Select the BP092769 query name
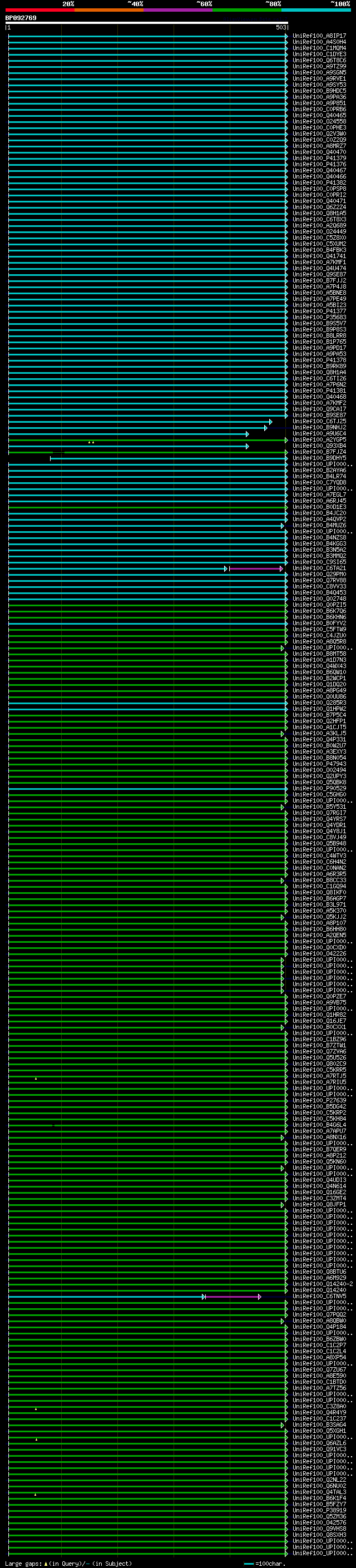 point(21,18)
